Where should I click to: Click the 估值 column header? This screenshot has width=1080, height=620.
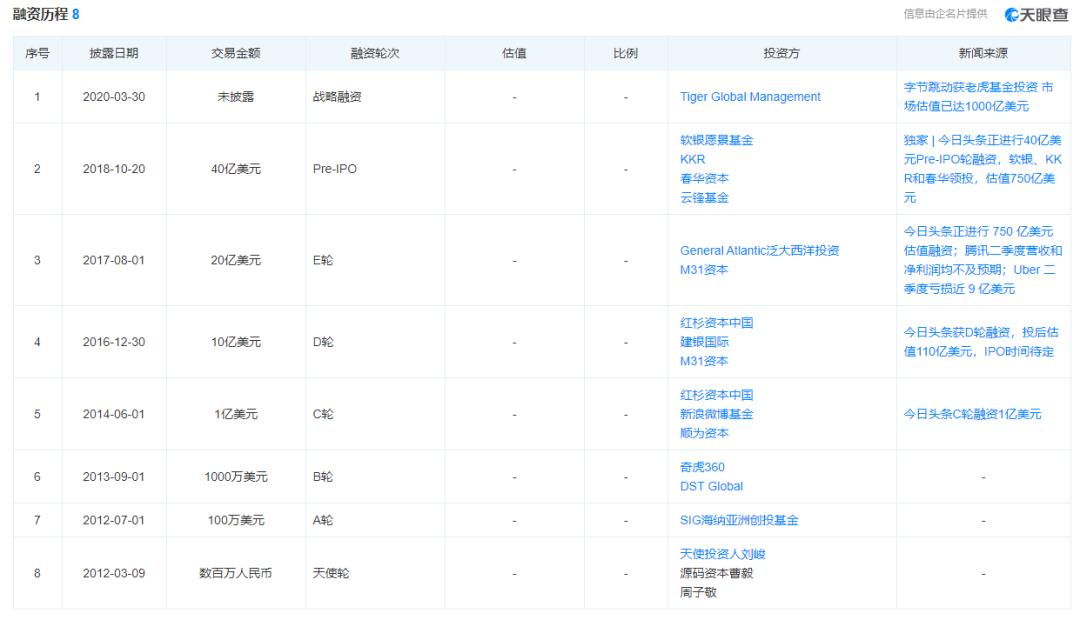pyautogui.click(x=514, y=53)
